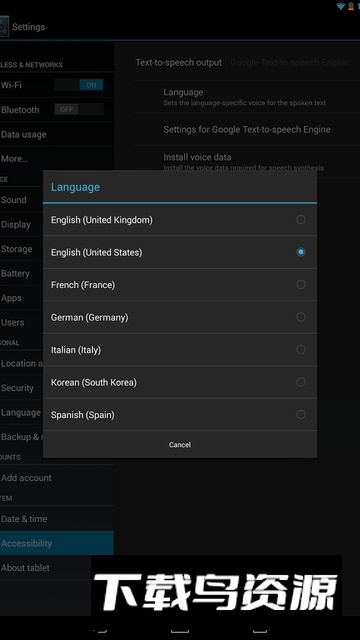Screen dimensions: 360x640
Task: Choose German (Germany) radio option
Action: point(301,317)
